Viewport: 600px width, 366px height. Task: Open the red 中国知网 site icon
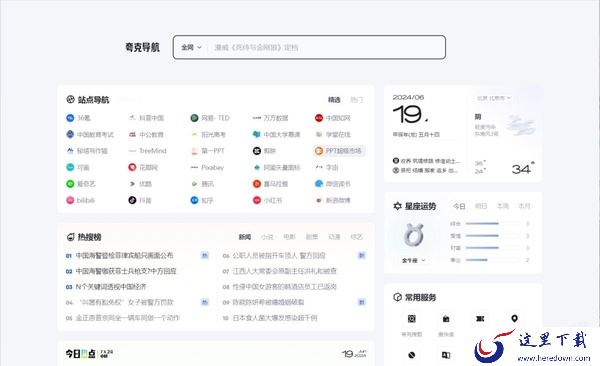click(x=319, y=118)
